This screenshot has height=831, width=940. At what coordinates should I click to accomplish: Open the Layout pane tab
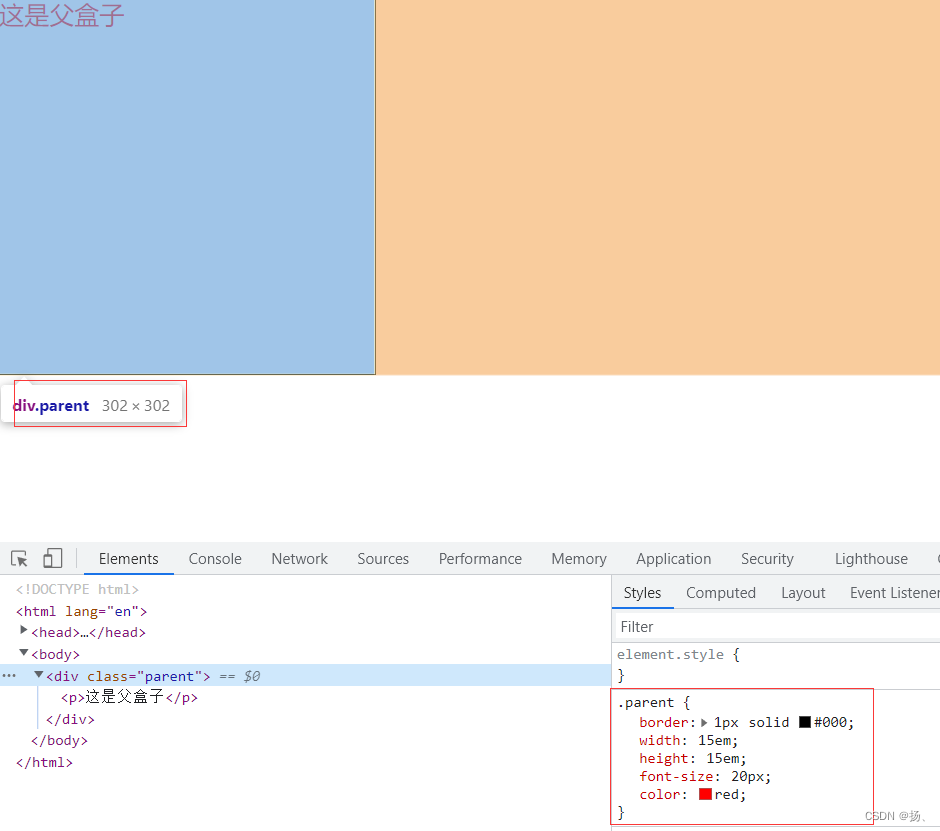pyautogui.click(x=803, y=593)
